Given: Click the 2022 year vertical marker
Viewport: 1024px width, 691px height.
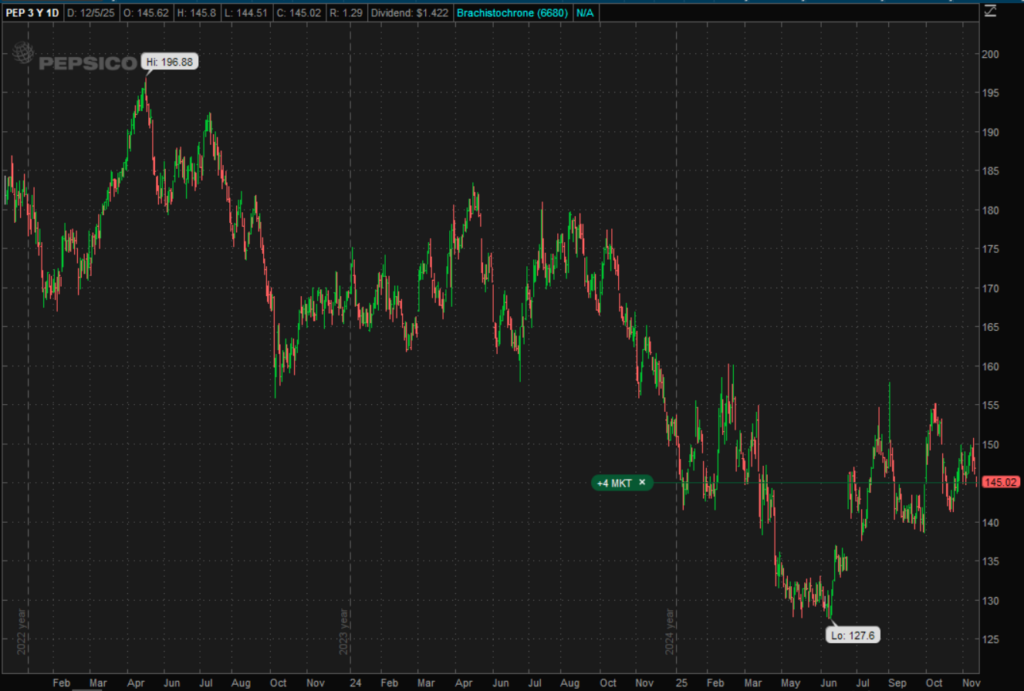Looking at the screenshot, I should pos(20,630).
